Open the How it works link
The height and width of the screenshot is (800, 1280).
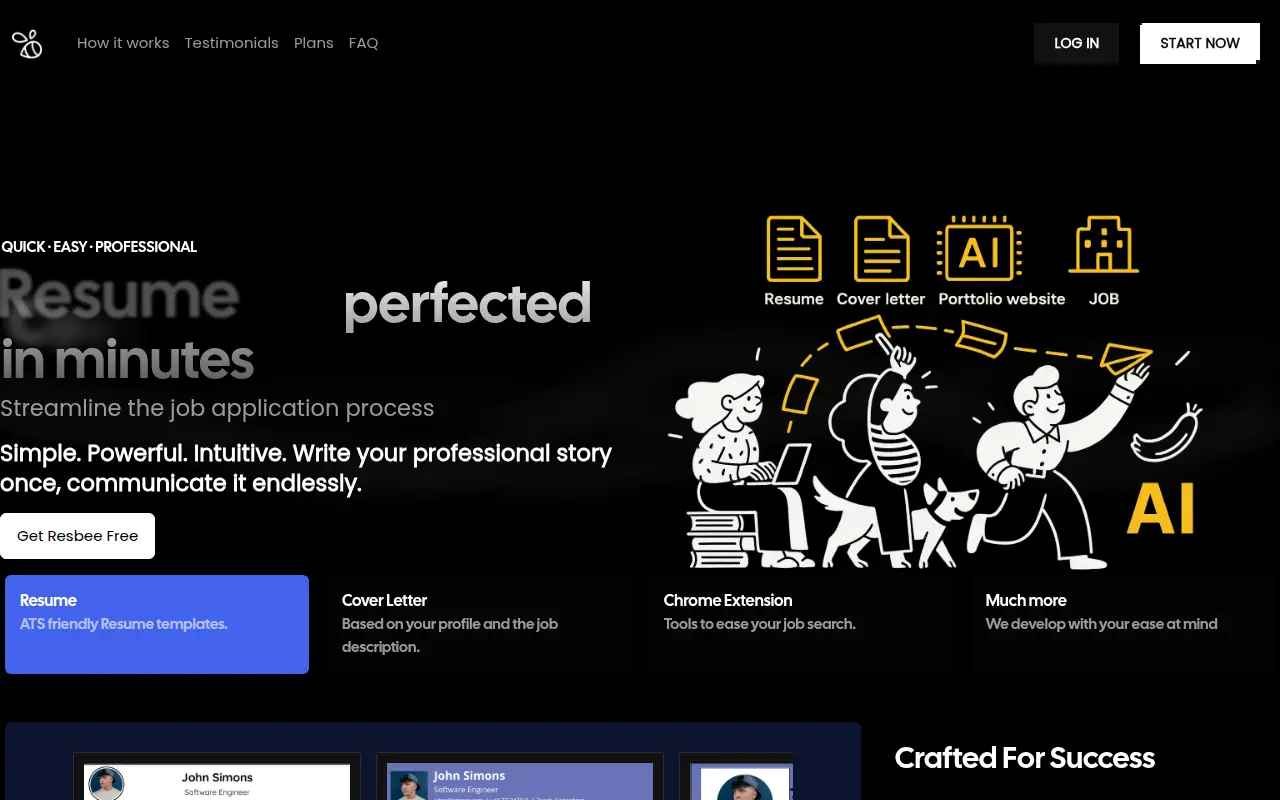point(123,43)
